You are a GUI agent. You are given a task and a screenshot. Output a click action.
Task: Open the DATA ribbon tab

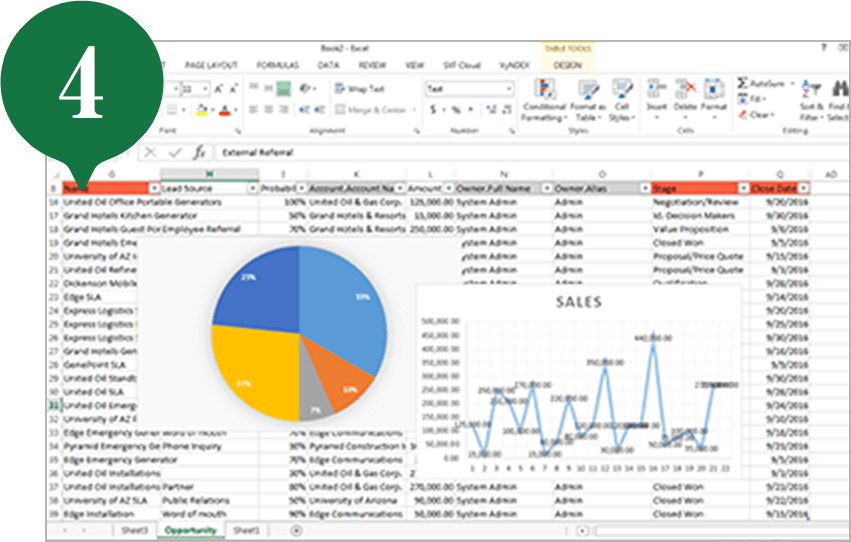pos(328,65)
